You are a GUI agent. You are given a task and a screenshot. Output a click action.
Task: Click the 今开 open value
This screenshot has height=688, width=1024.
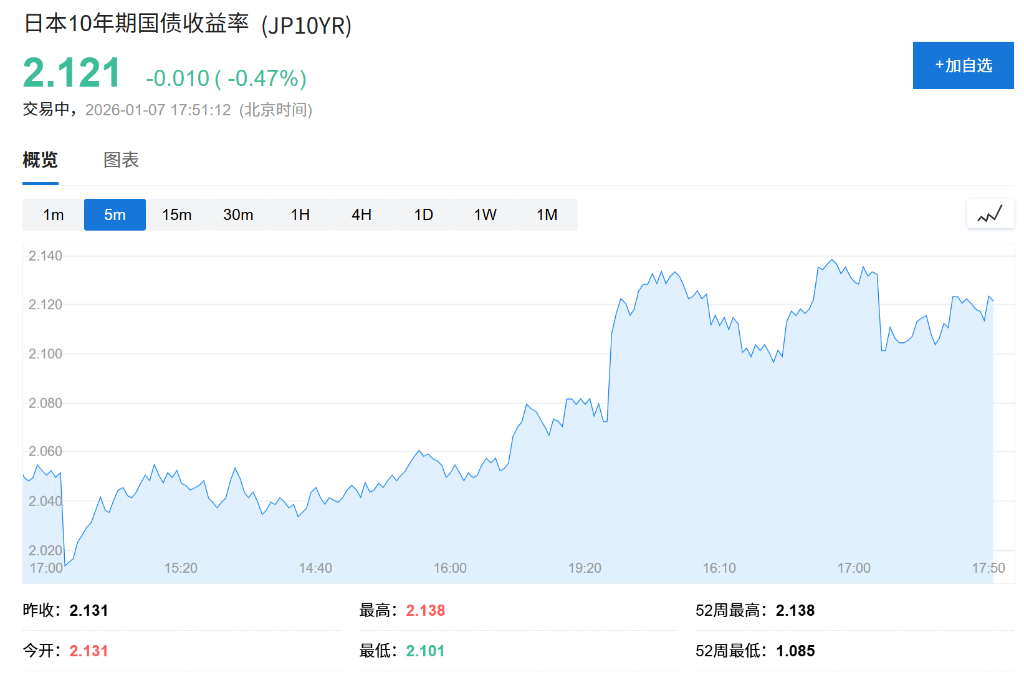click(x=88, y=651)
